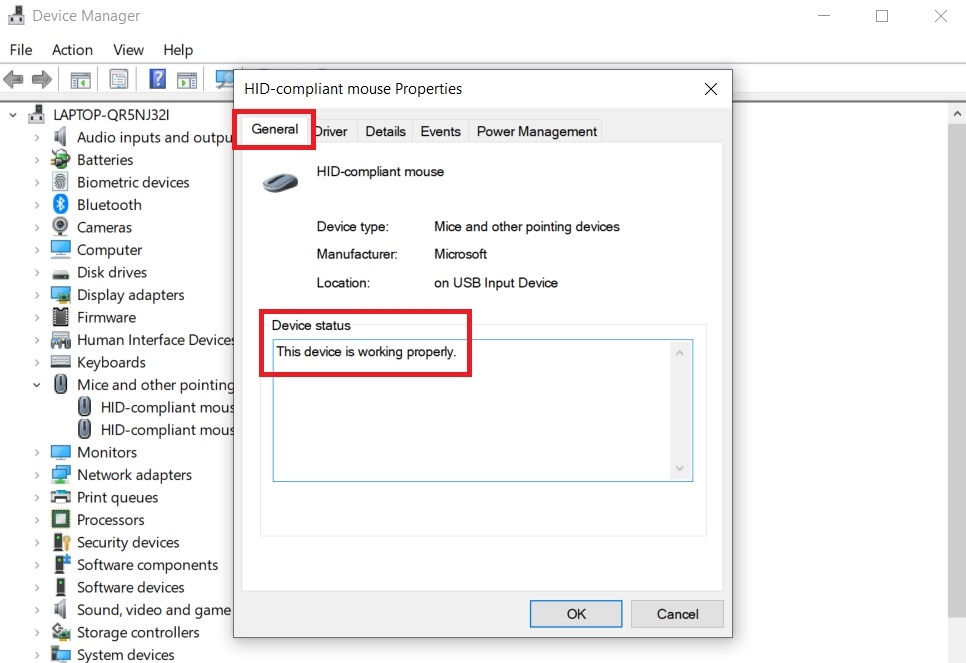Expand the Display adapters category

point(37,295)
